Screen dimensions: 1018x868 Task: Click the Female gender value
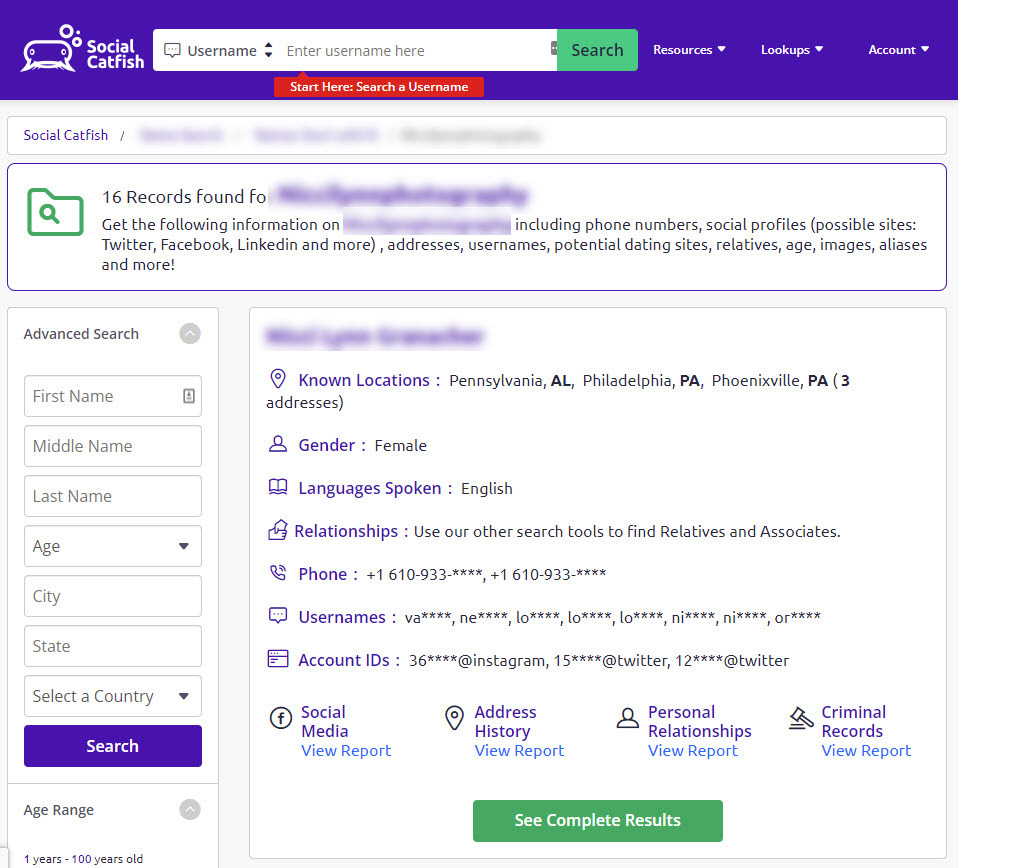point(401,445)
